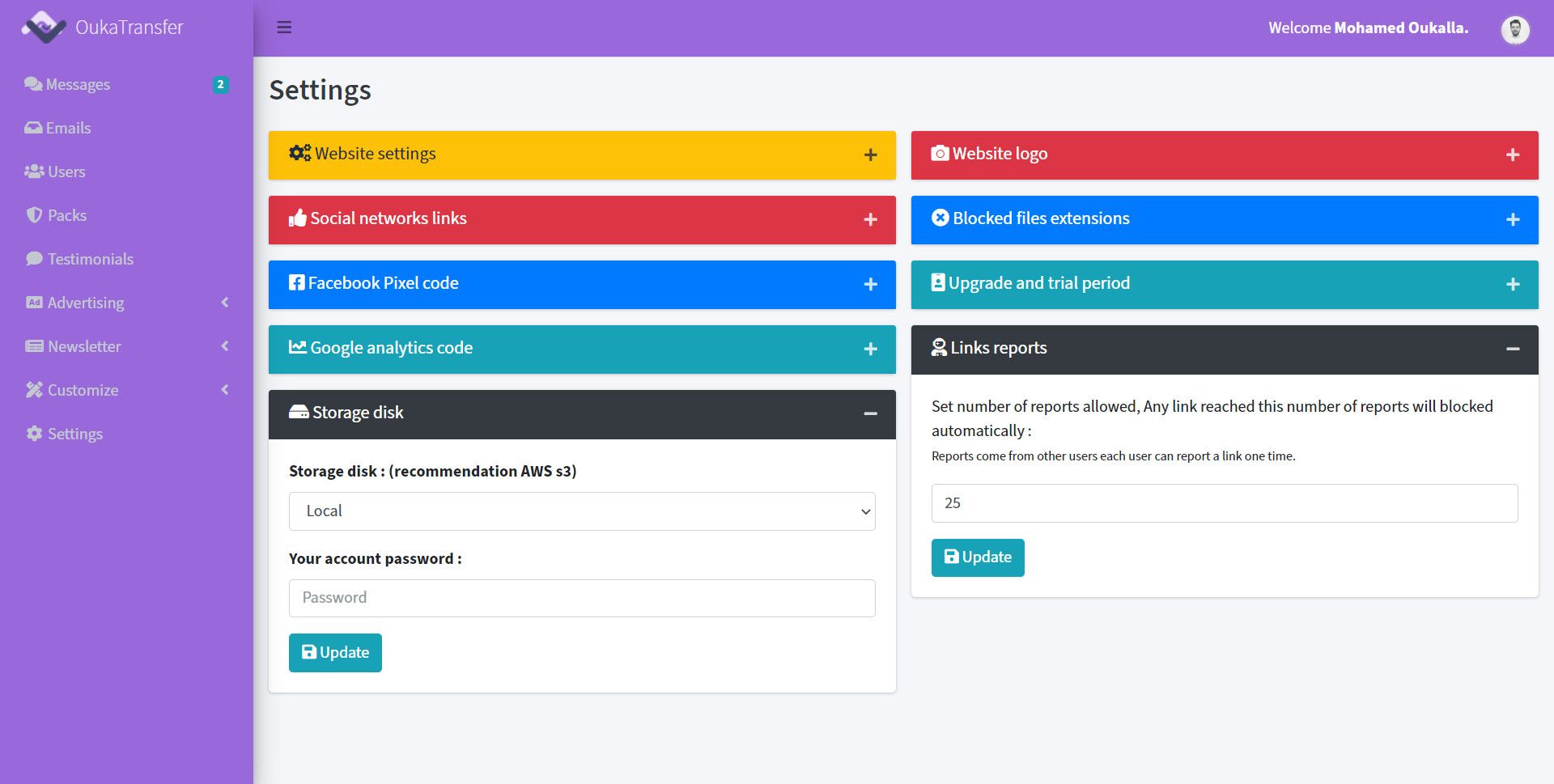
Task: Click the Emails inbox icon
Action: [33, 128]
